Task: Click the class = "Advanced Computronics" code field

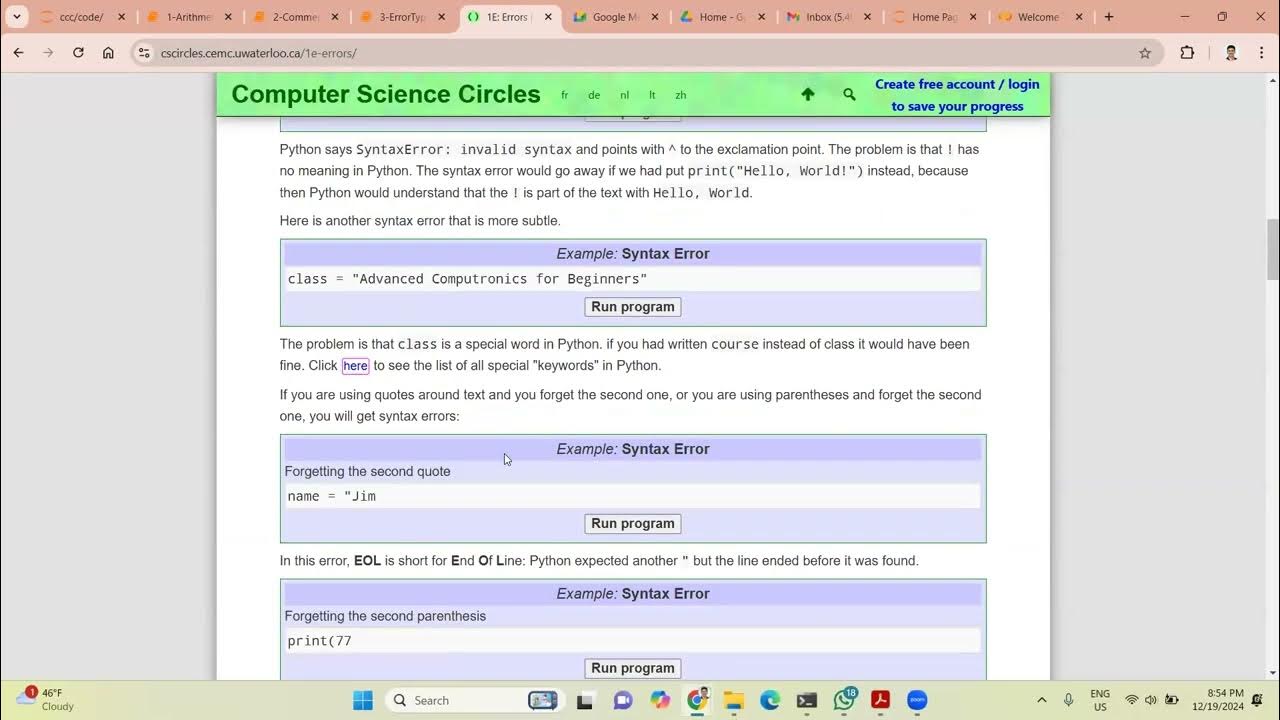Action: coord(633,279)
